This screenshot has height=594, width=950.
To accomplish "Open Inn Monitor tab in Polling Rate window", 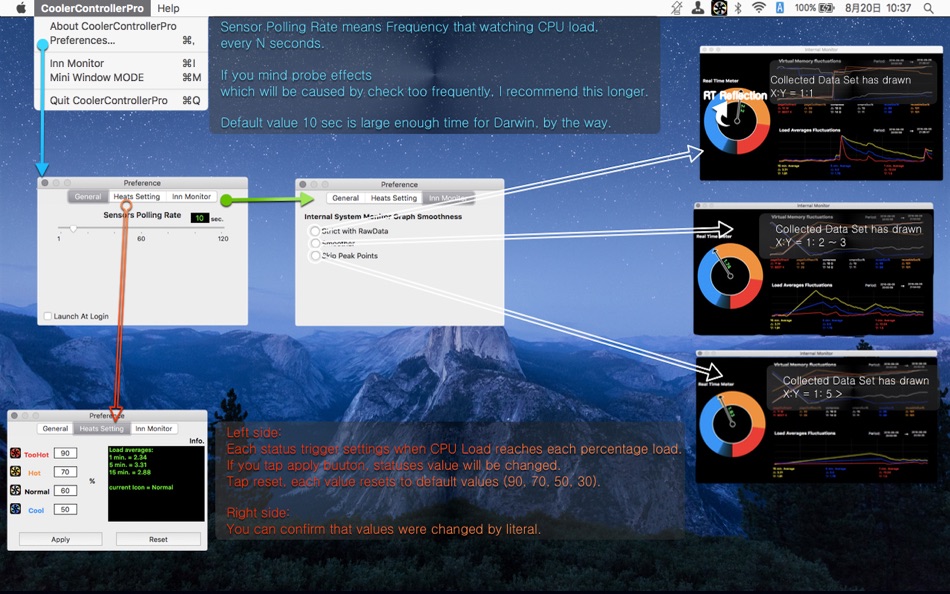I will [191, 196].
